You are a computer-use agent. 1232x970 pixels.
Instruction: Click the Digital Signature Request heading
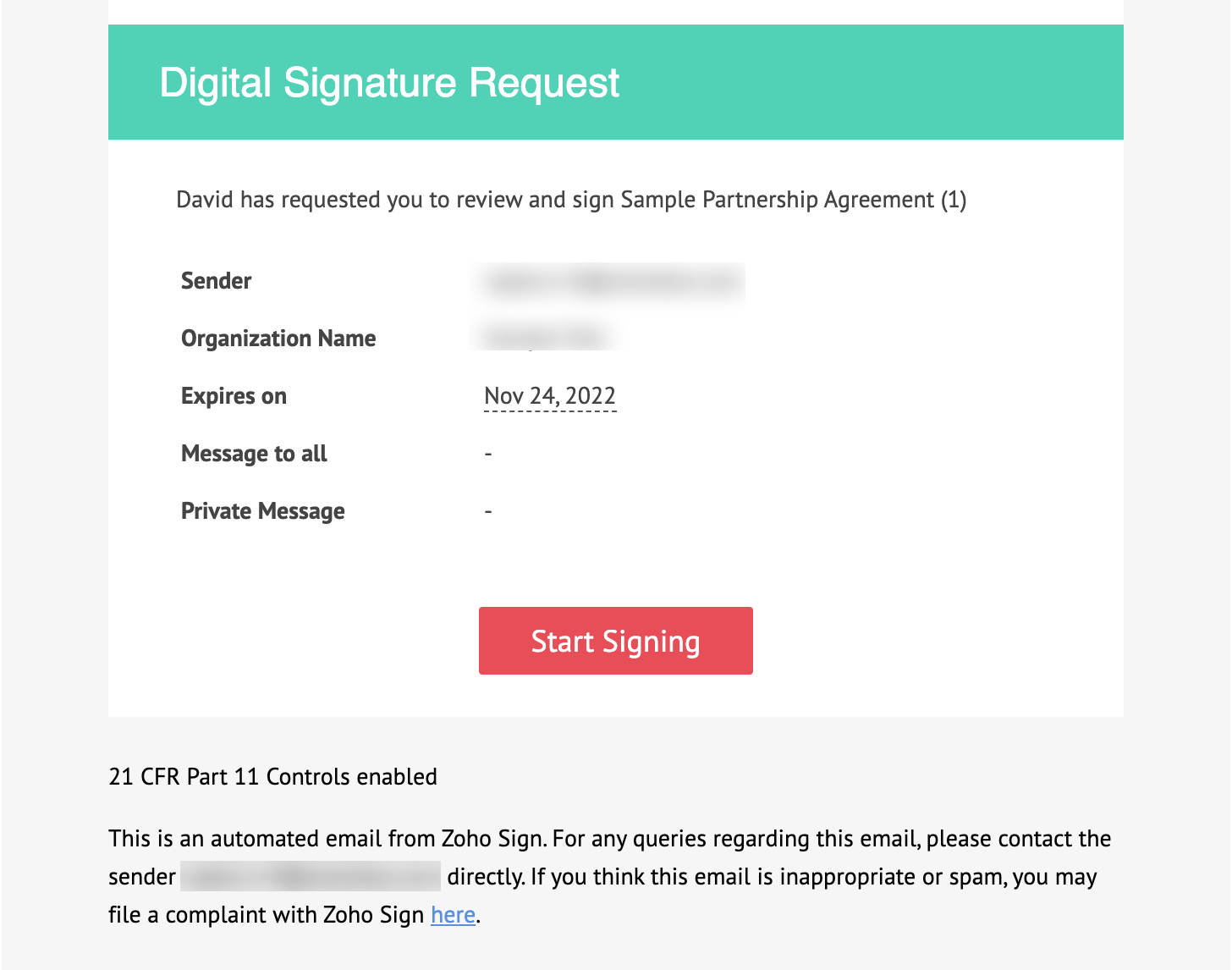(389, 83)
